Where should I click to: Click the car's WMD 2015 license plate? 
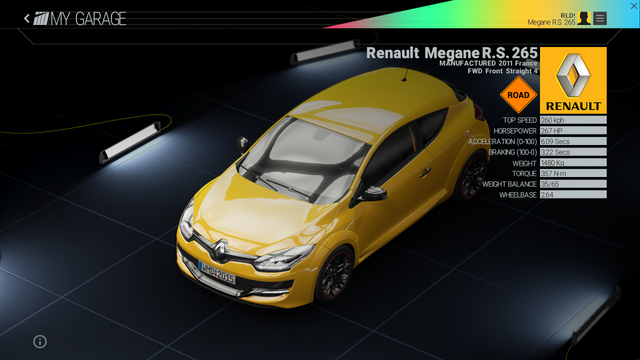(x=217, y=273)
